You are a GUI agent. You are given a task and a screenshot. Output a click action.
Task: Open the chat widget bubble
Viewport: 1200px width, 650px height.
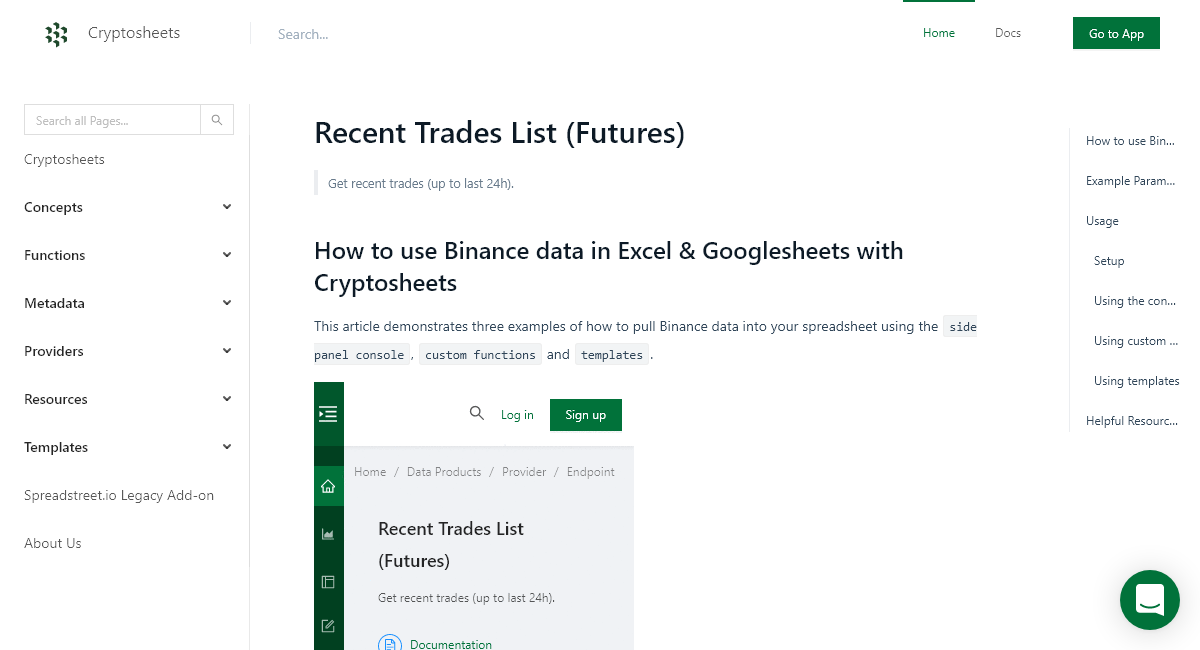pyautogui.click(x=1149, y=600)
